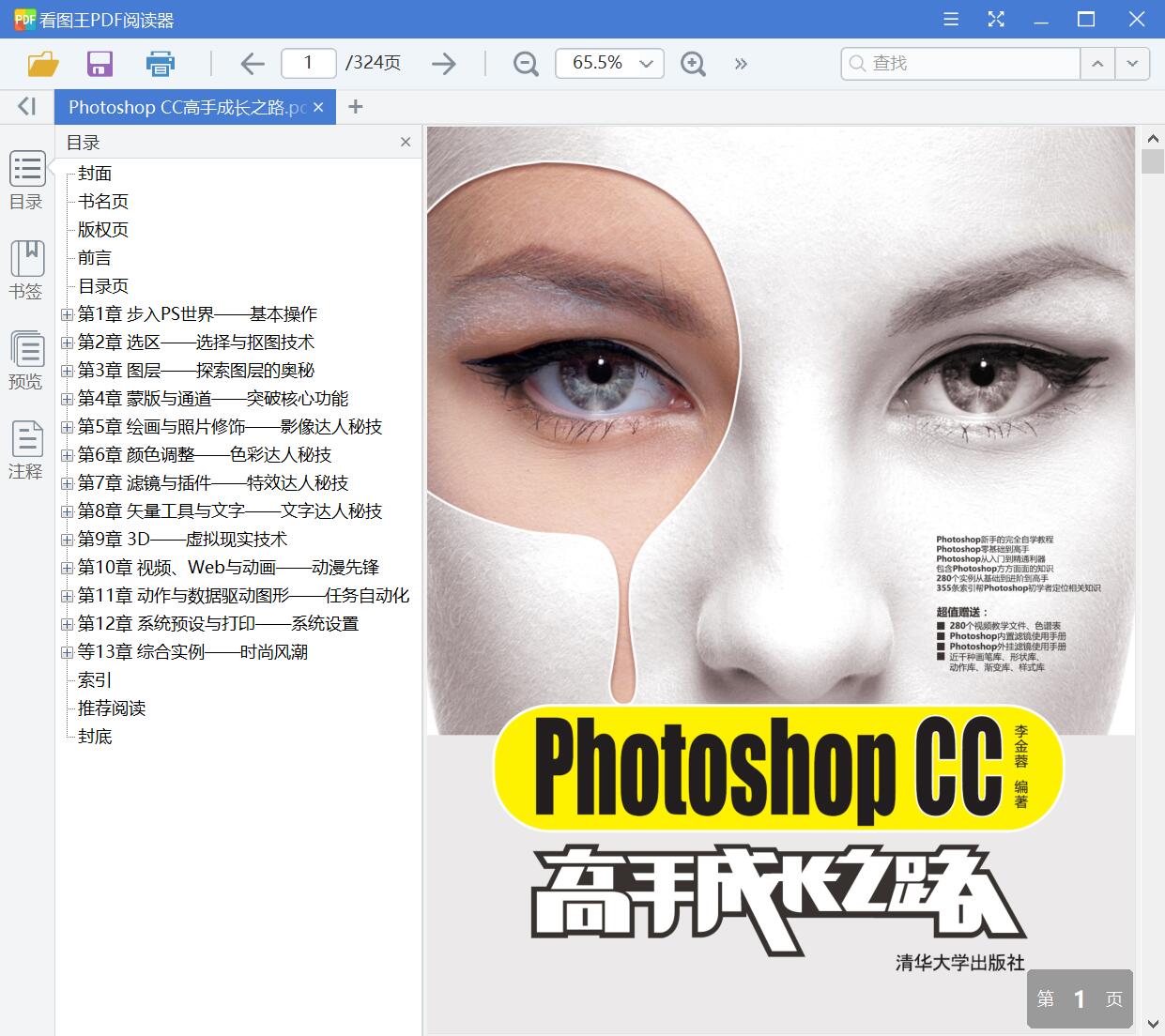This screenshot has width=1165, height=1036.
Task: Open the title bar hamburger menu
Action: click(x=951, y=20)
